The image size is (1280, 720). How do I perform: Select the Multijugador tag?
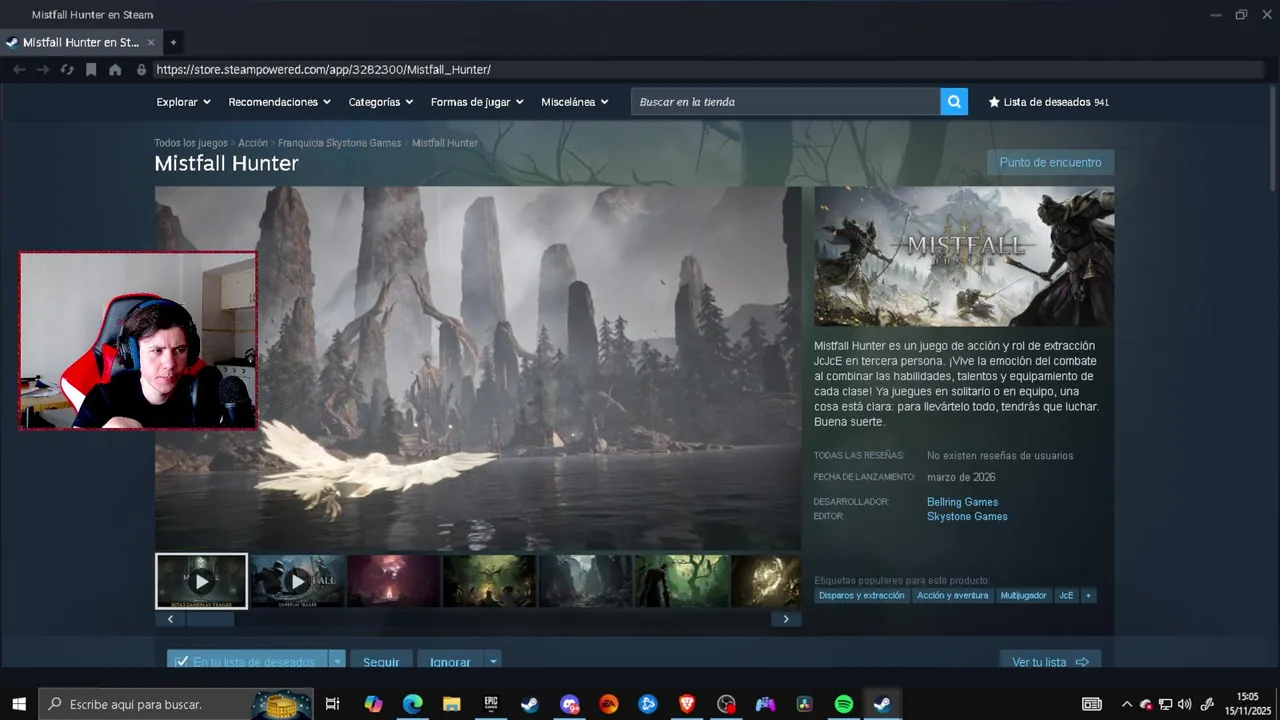pyautogui.click(x=1023, y=595)
